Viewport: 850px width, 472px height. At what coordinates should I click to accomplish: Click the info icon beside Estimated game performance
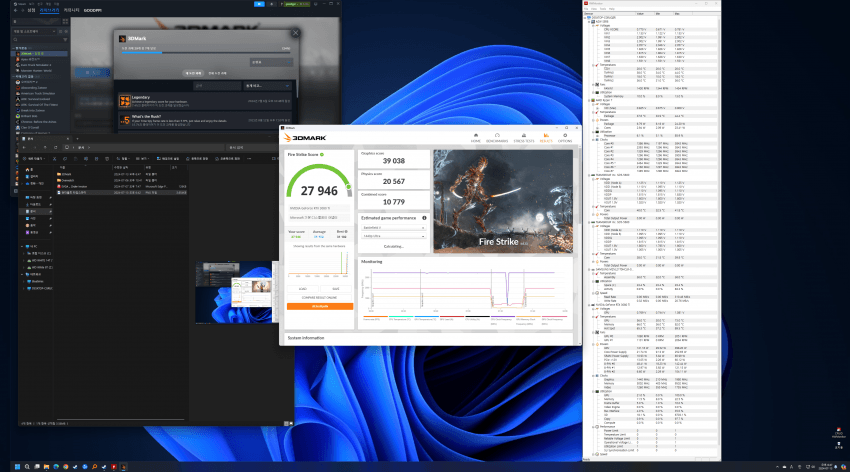tap(424, 218)
